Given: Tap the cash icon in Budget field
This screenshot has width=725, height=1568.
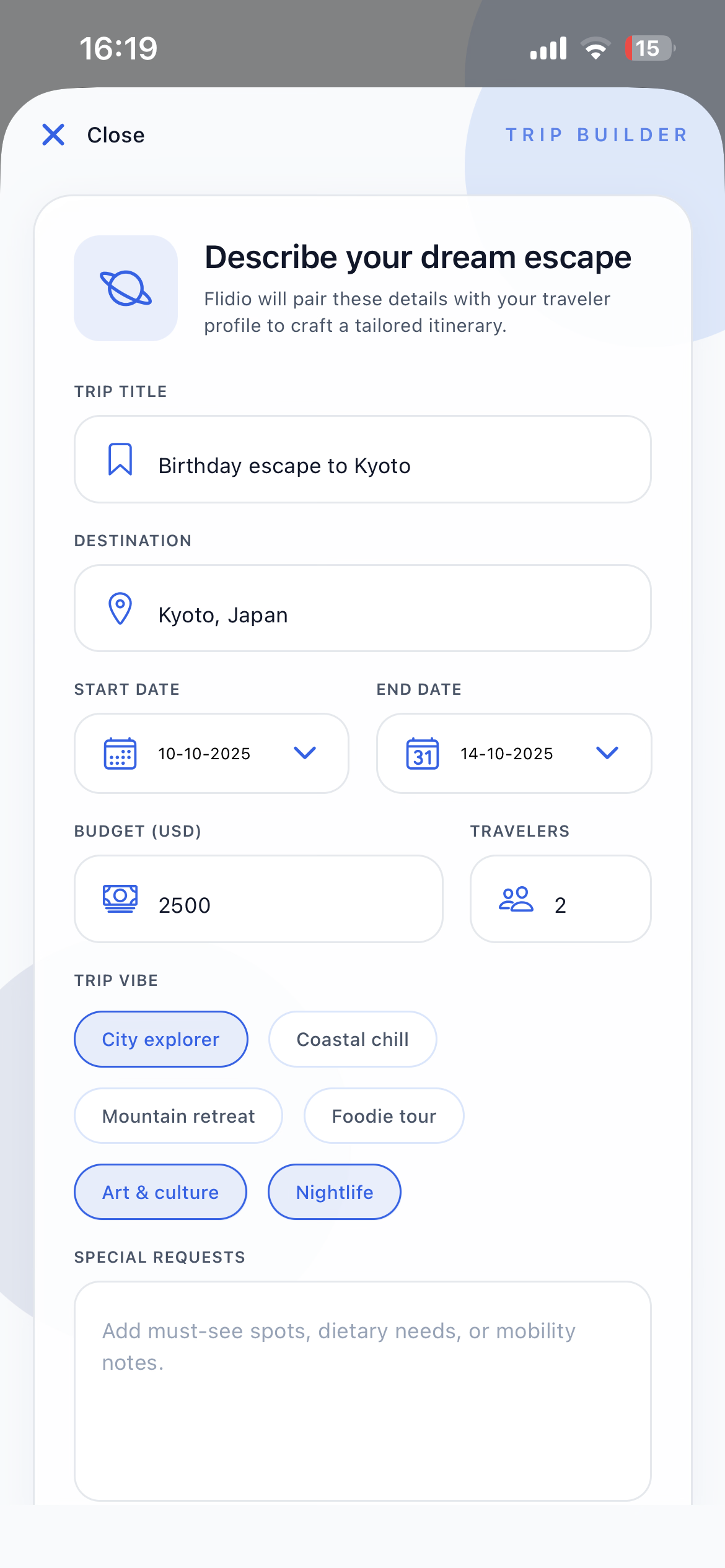Looking at the screenshot, I should pos(120,898).
